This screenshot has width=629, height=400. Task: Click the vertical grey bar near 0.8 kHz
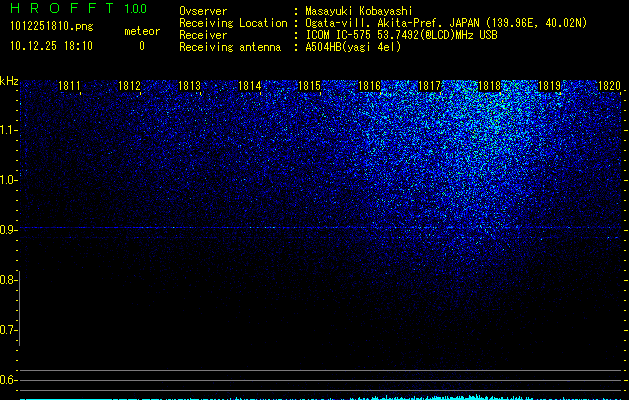[x=19, y=308]
